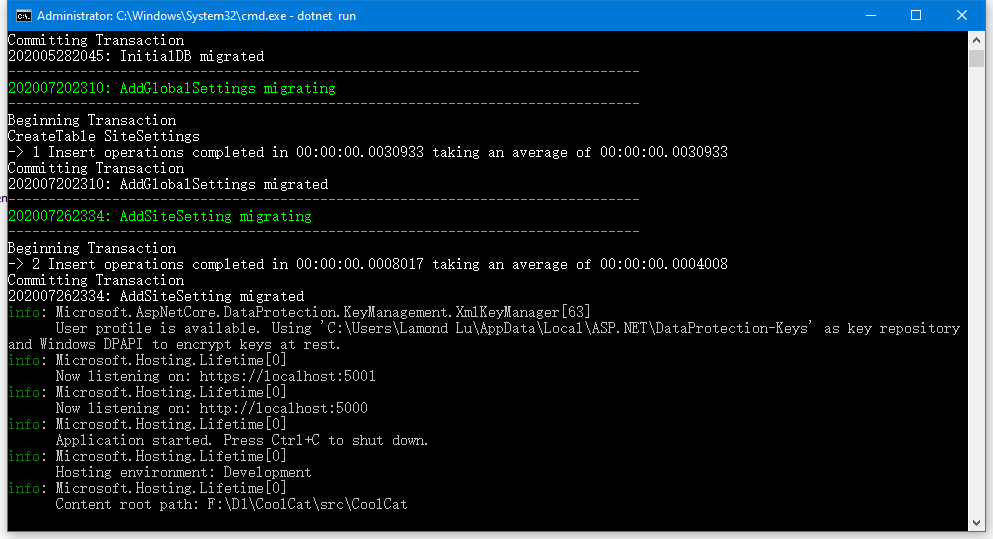This screenshot has width=993, height=539.
Task: Click the line '202007262334: AddSiteSetting migrated'
Action: [156, 296]
